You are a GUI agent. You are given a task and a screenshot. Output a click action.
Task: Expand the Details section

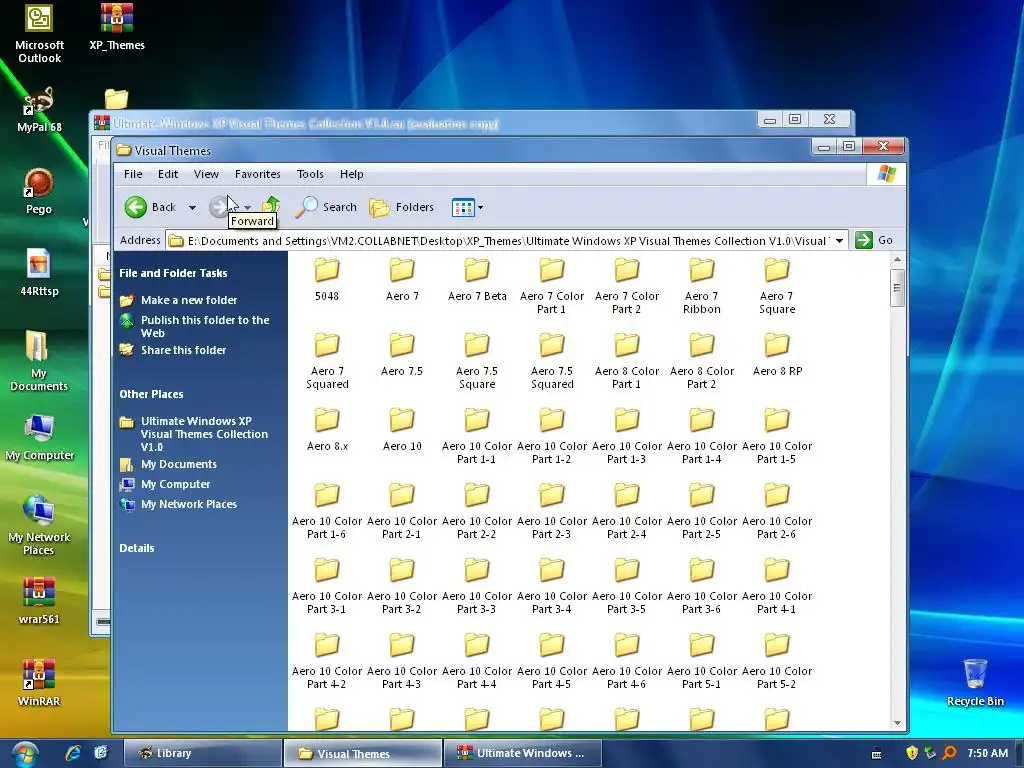[136, 549]
